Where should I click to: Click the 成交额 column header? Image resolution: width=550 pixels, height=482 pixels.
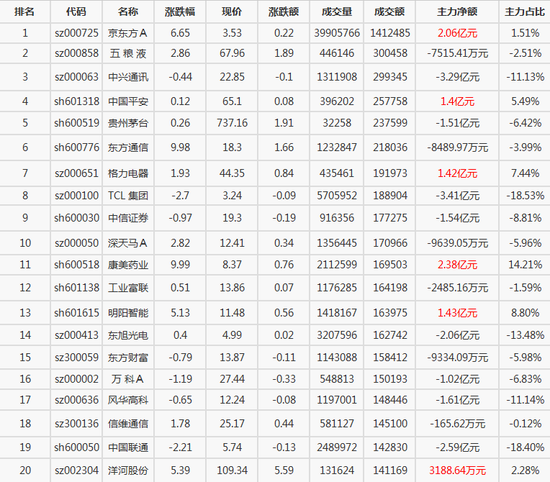click(390, 12)
